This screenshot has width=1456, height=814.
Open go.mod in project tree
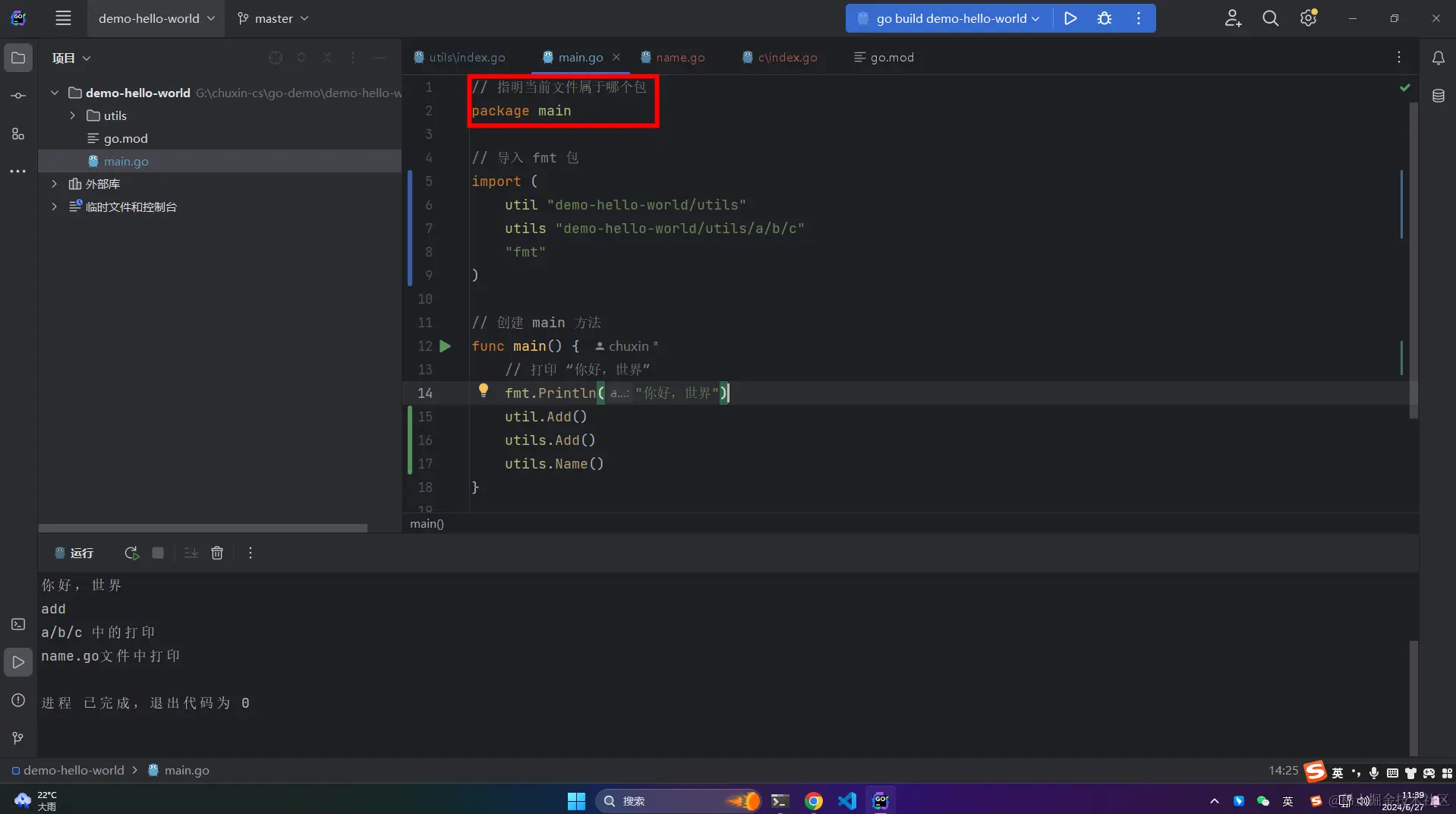[x=126, y=138]
